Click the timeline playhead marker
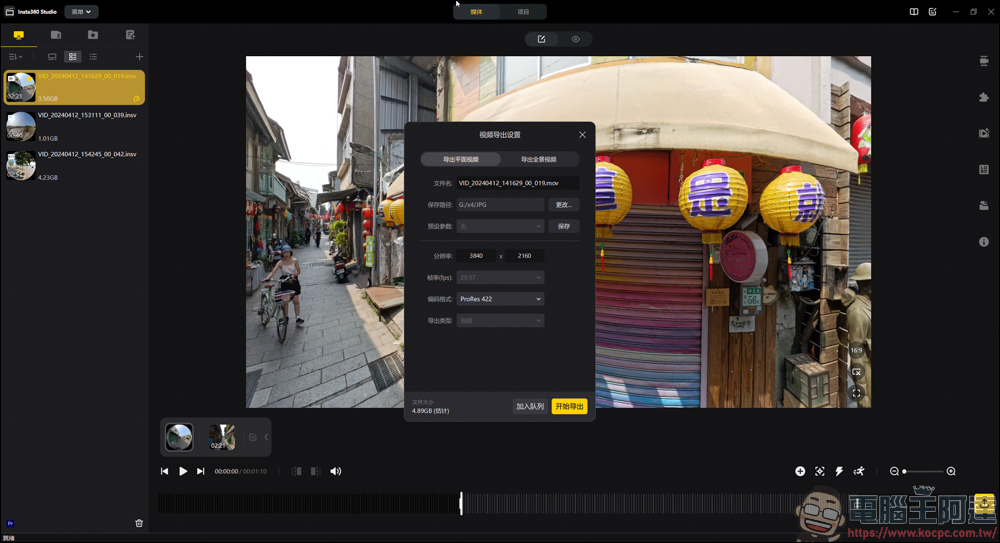 click(x=461, y=503)
